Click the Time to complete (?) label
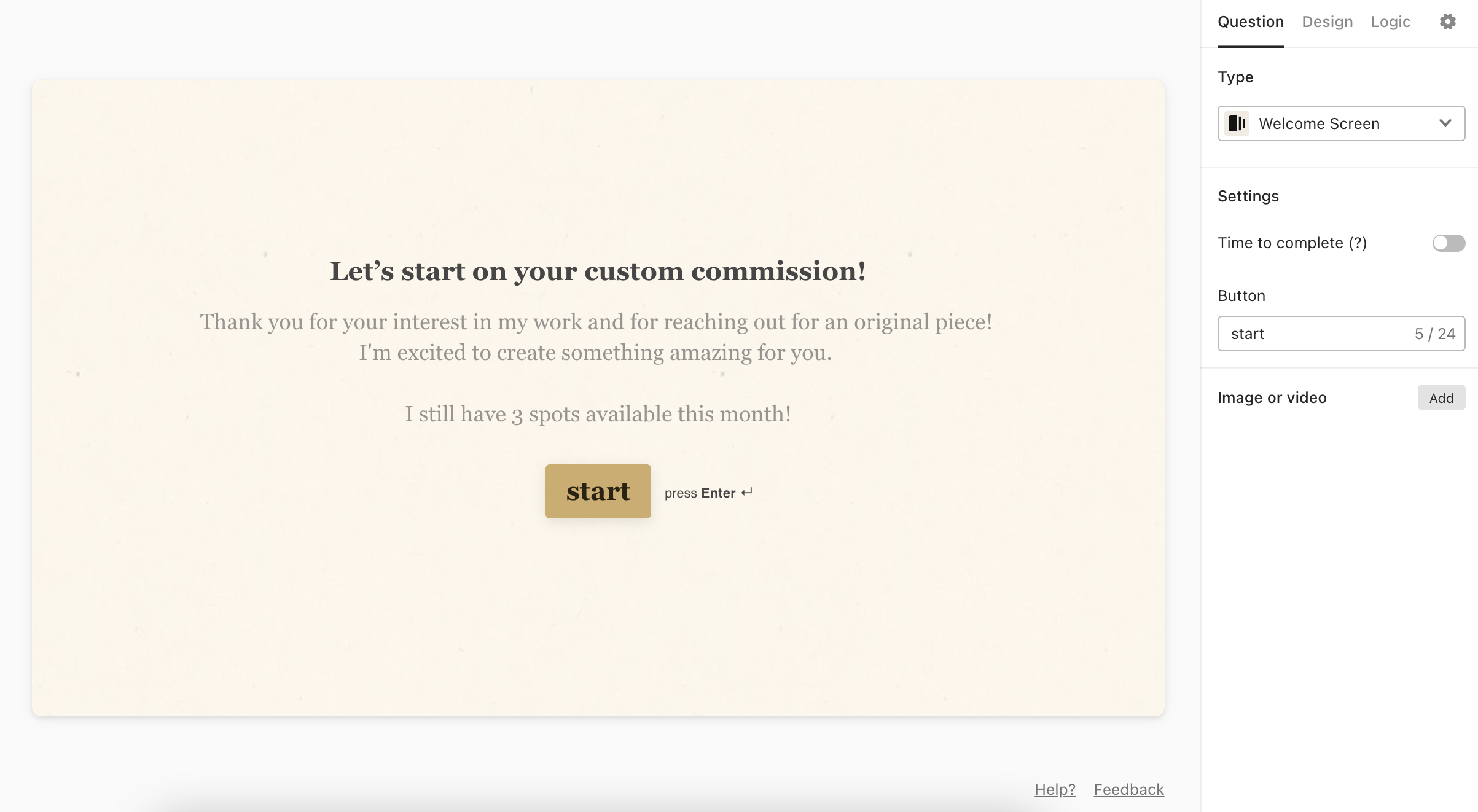Image resolution: width=1478 pixels, height=812 pixels. tap(1292, 243)
